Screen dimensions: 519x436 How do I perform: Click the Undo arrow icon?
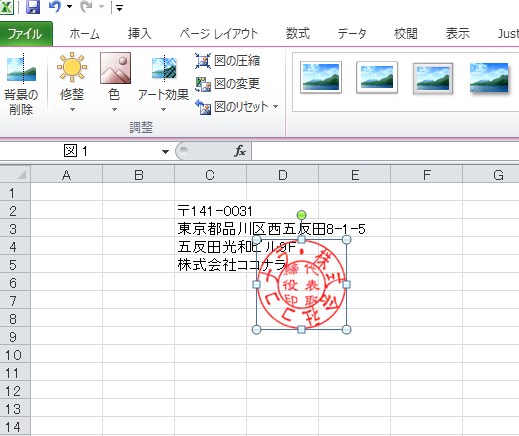click(55, 6)
